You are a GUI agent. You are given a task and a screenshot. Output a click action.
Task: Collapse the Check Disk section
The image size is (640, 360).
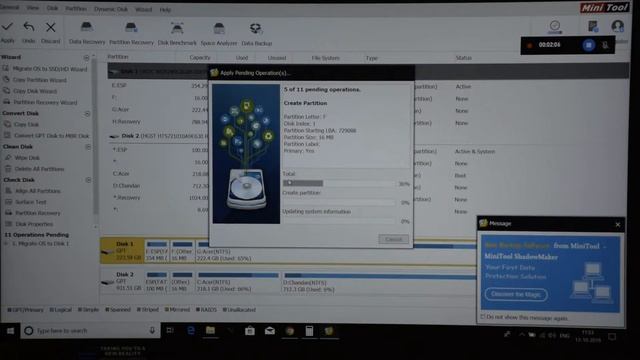(88, 180)
